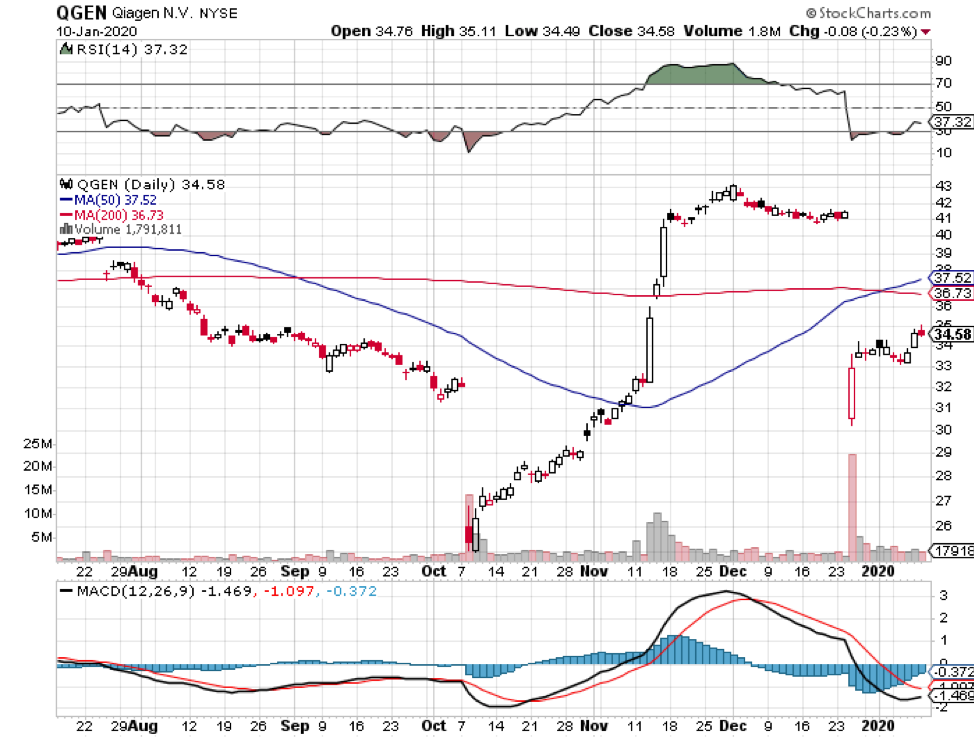Image resolution: width=974 pixels, height=737 pixels.
Task: Click the 5M label on the volume axis
Action: [x=42, y=538]
